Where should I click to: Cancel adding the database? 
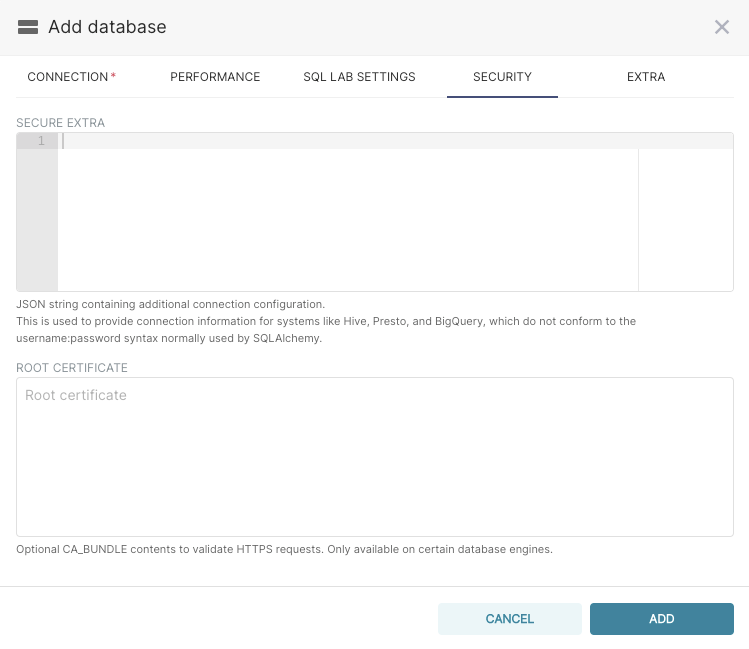click(510, 619)
